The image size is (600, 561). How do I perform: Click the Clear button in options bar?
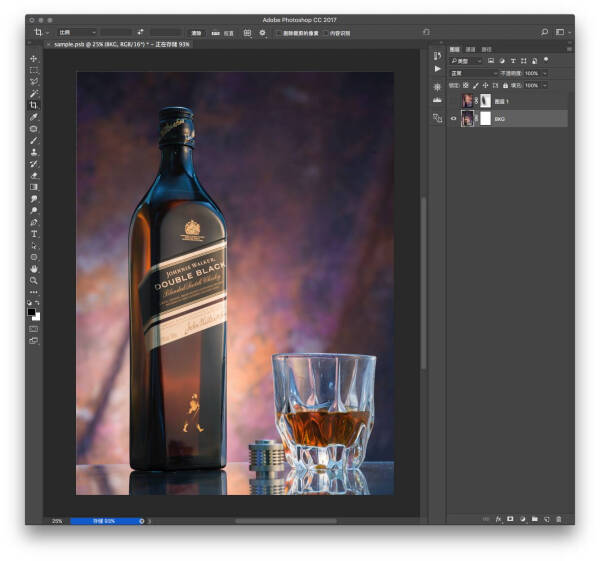click(196, 33)
